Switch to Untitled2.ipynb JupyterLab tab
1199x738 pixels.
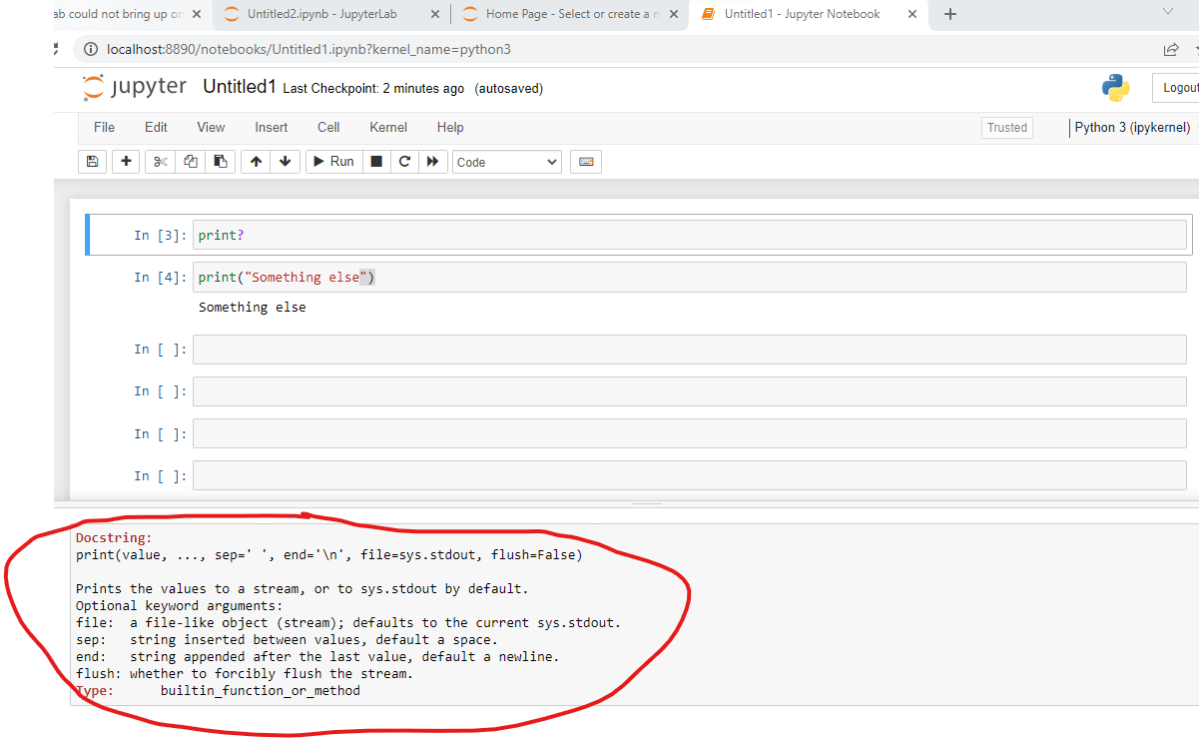pos(322,14)
